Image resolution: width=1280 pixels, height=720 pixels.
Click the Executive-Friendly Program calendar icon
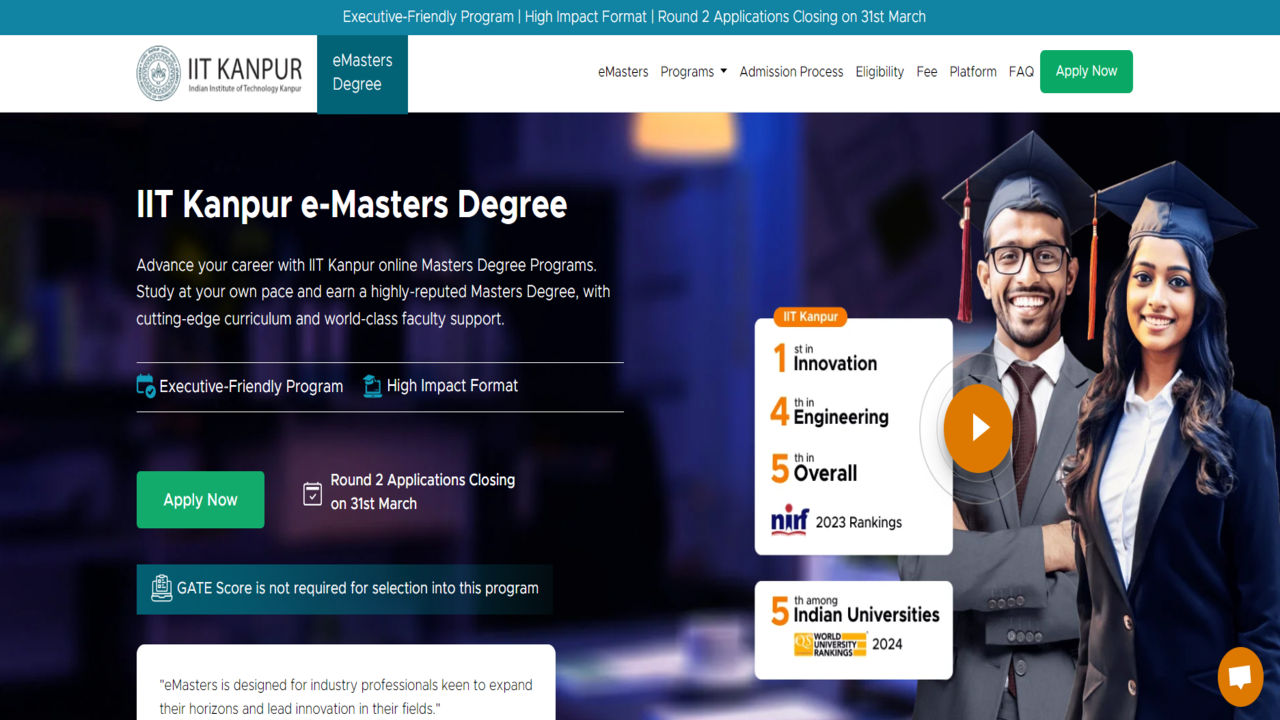click(146, 386)
